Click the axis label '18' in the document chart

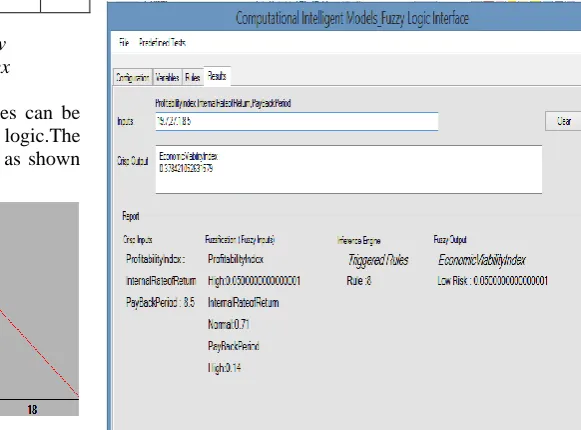click(32, 409)
